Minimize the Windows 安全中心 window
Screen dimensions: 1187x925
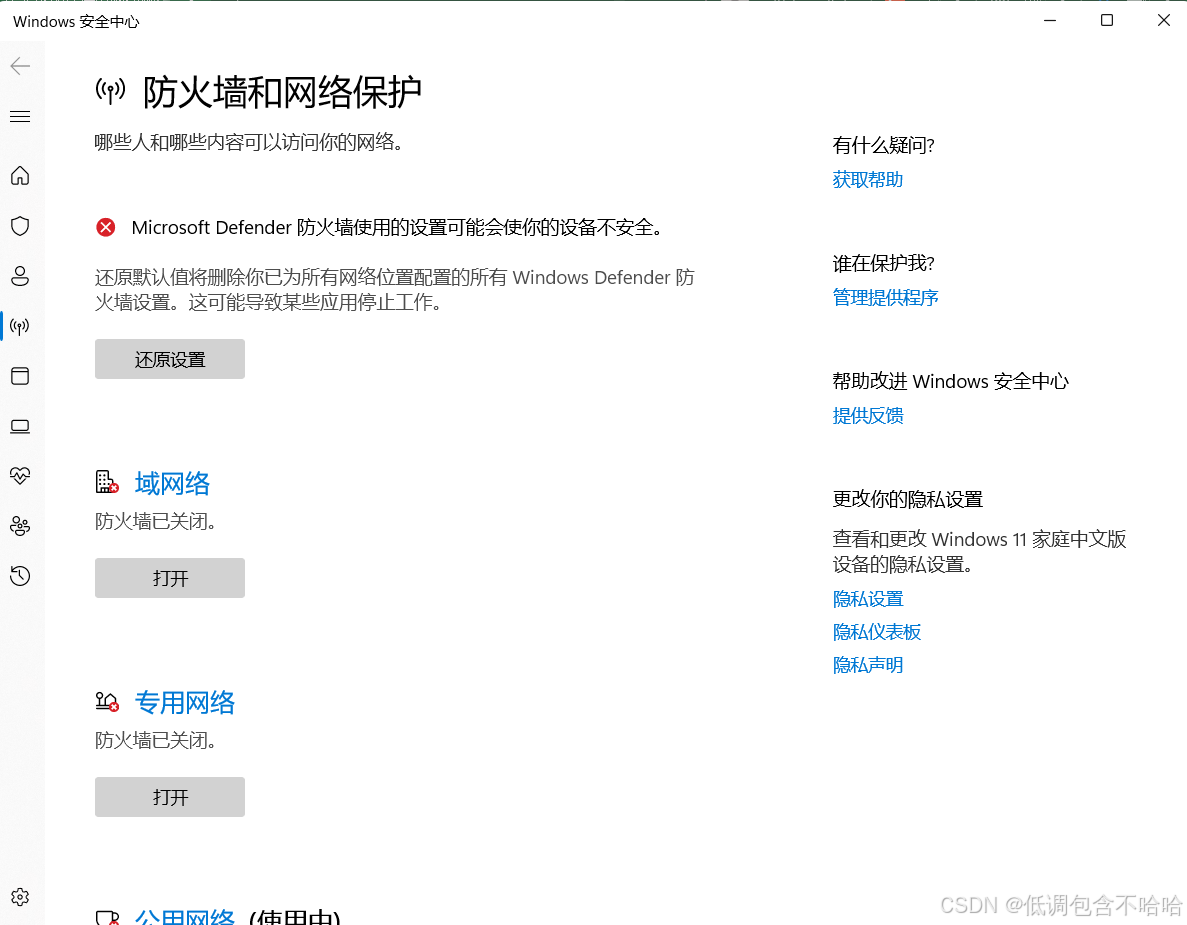click(x=1050, y=20)
